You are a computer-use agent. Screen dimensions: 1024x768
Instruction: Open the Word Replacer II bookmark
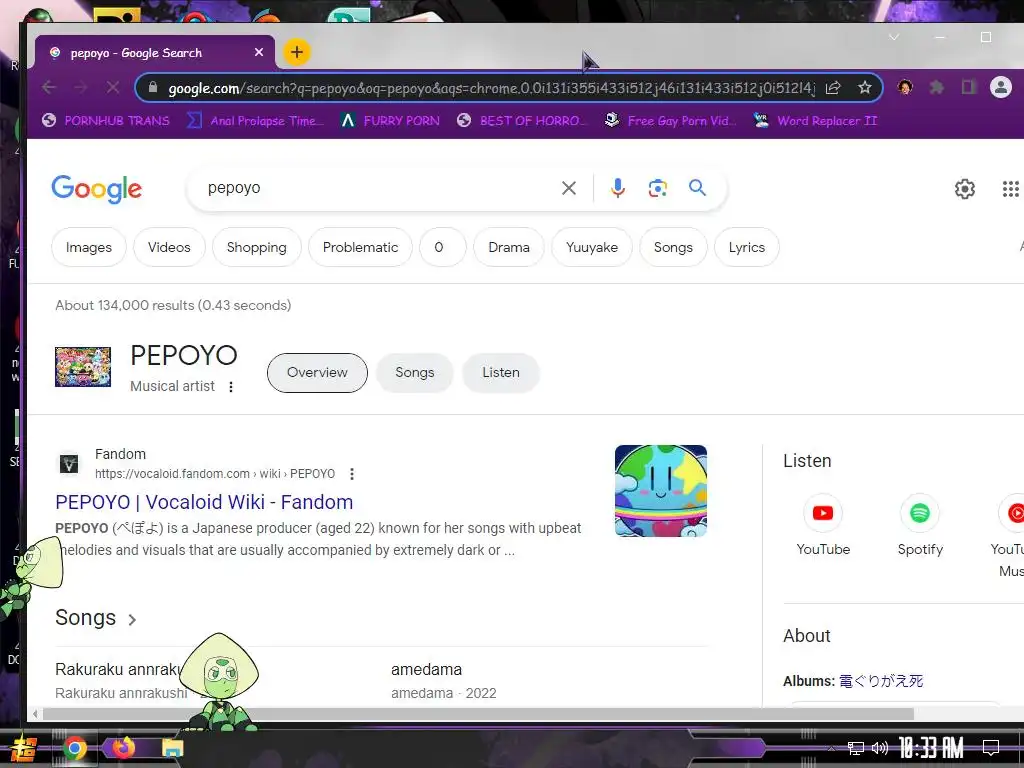[815, 121]
